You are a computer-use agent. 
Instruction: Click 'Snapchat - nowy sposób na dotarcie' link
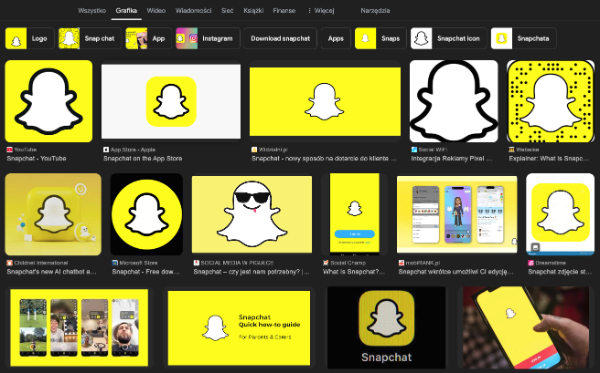pos(324,158)
